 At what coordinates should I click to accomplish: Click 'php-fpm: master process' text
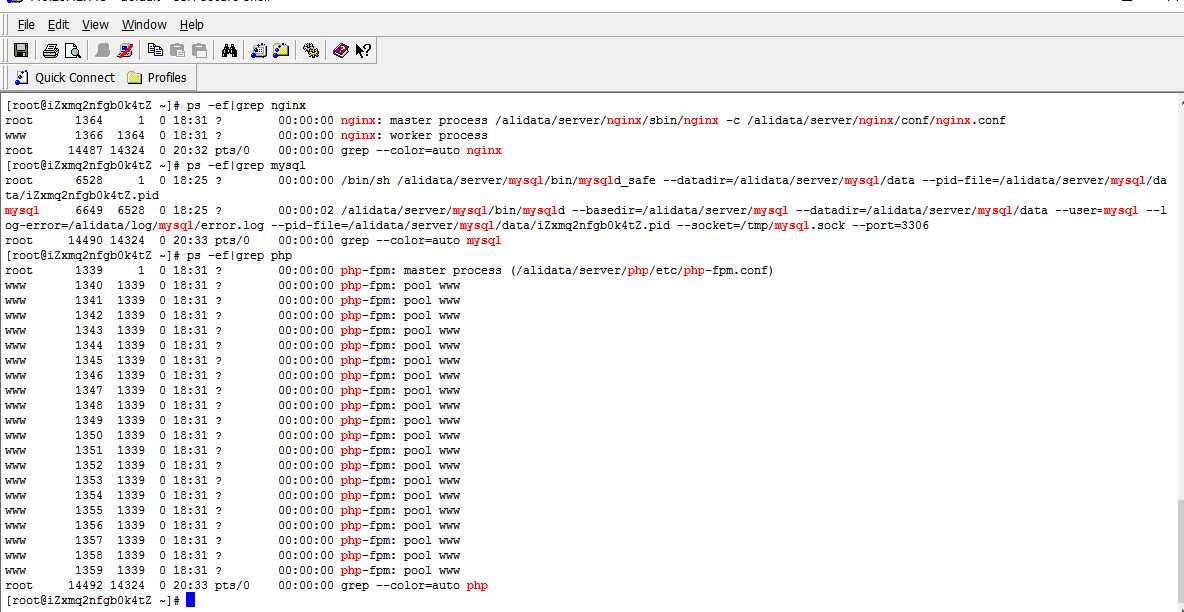[421, 270]
